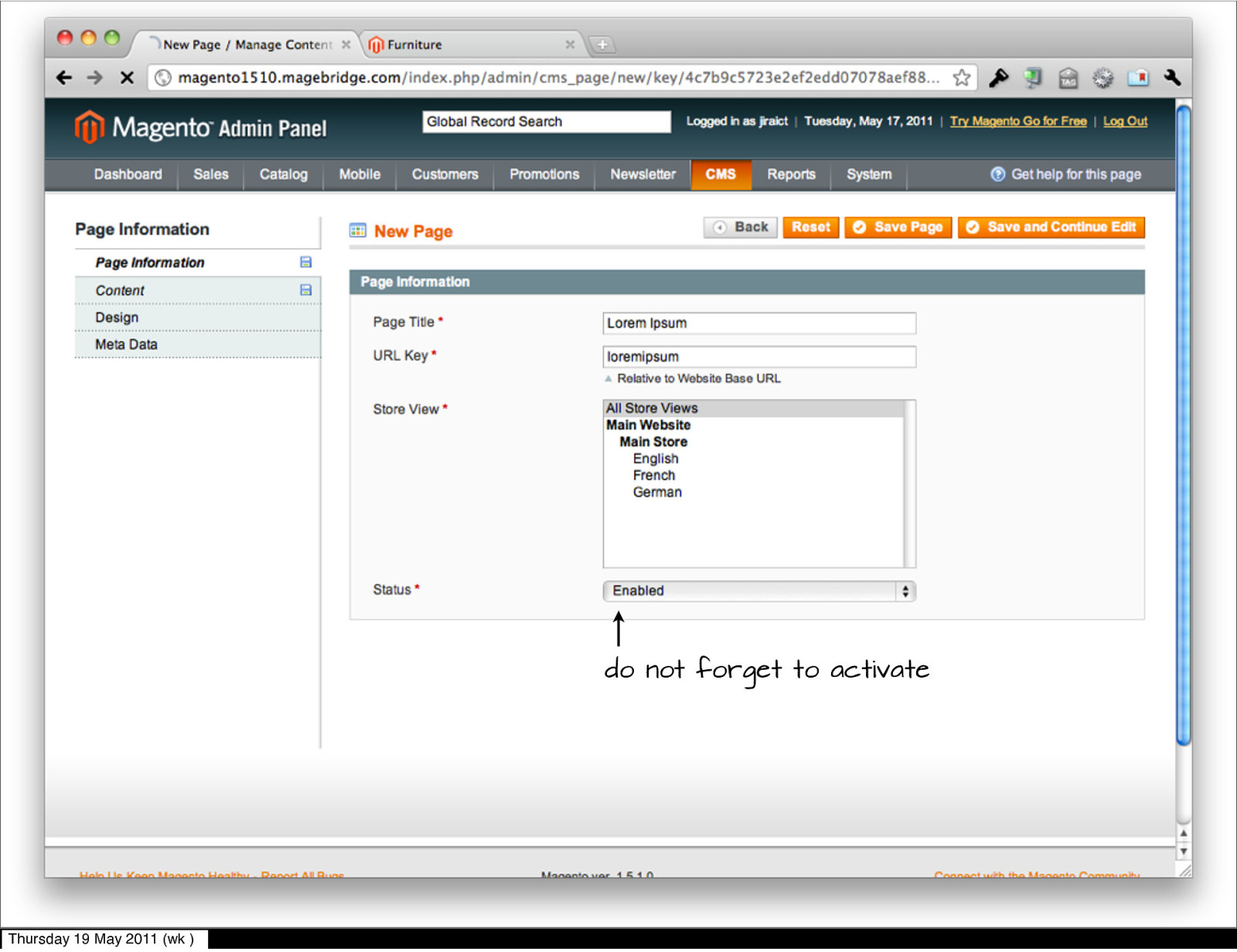Open the Sales menu
The width and height of the screenshot is (1237, 952).
(211, 174)
